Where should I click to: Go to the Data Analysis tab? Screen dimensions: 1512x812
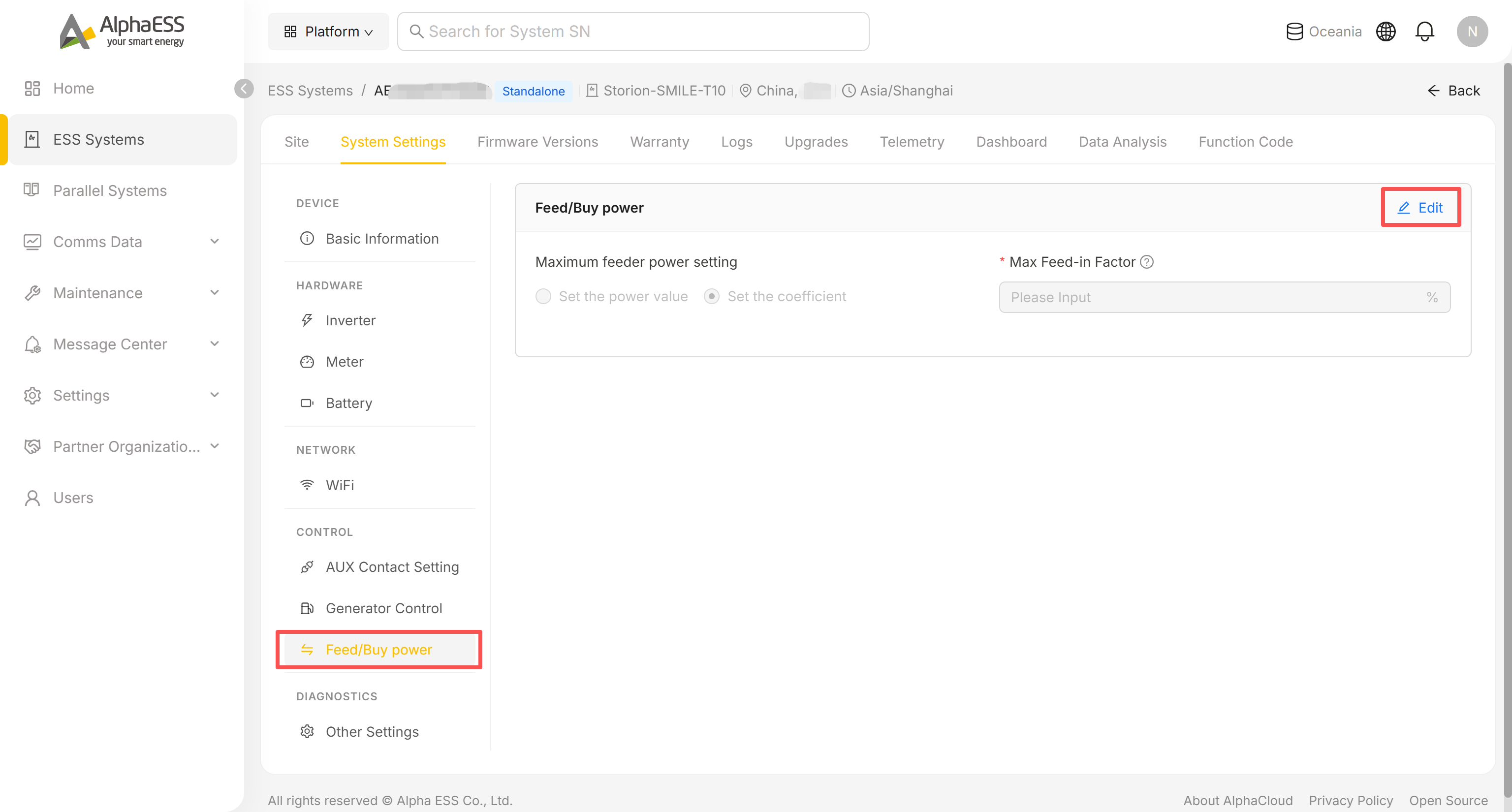1122,142
